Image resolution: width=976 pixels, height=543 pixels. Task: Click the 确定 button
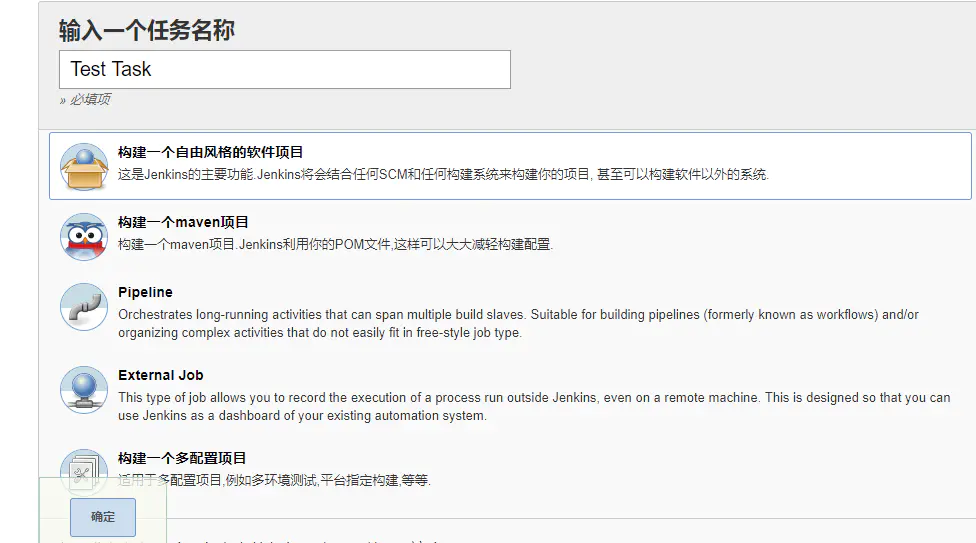[103, 517]
